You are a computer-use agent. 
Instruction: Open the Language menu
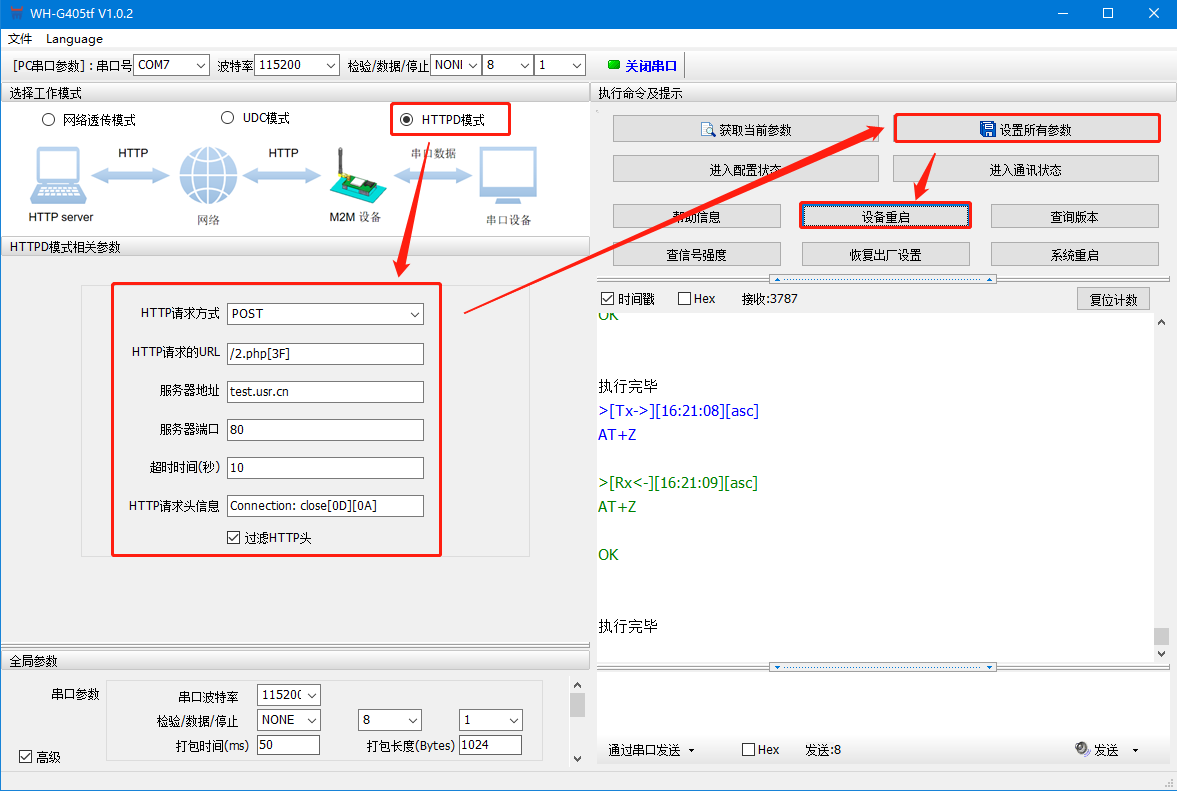[74, 39]
